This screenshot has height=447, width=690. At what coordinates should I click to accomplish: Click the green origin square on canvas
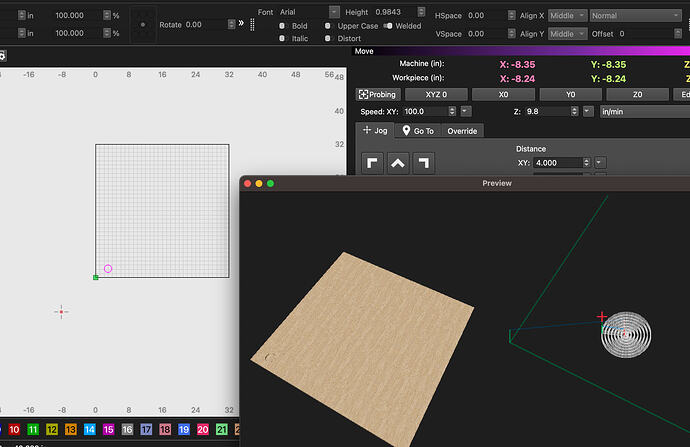[x=95, y=277]
